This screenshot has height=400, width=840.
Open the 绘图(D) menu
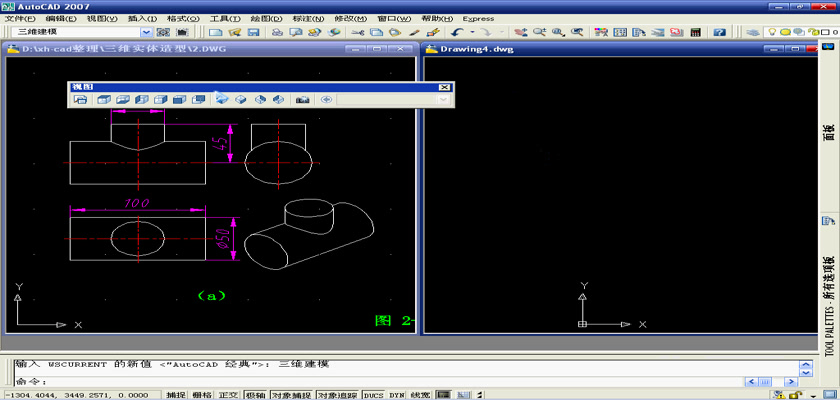265,19
